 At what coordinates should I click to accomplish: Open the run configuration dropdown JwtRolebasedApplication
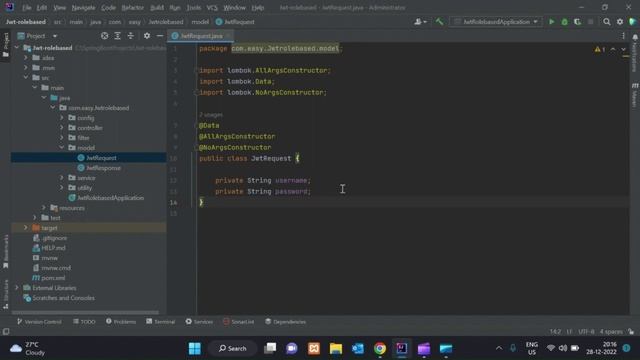click(496, 22)
